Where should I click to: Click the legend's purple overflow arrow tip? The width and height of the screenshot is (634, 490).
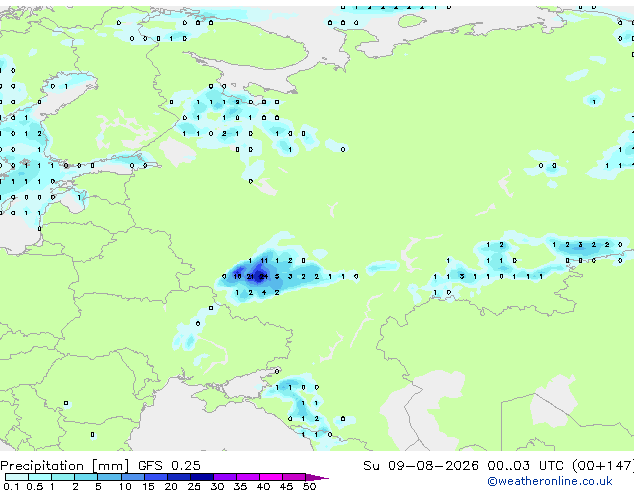(x=319, y=477)
